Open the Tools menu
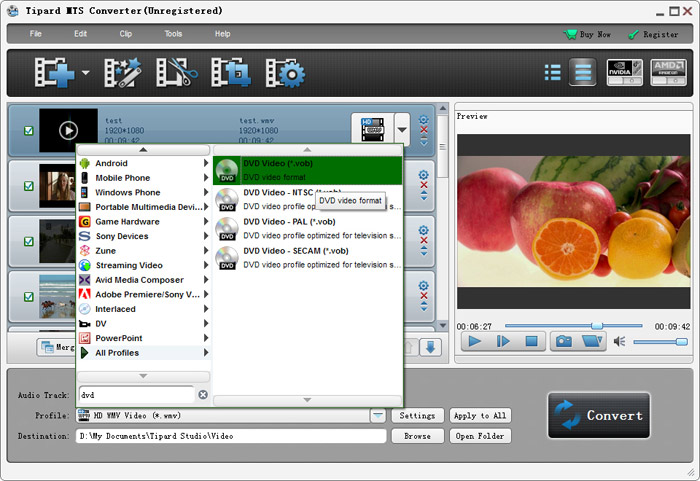 [173, 34]
